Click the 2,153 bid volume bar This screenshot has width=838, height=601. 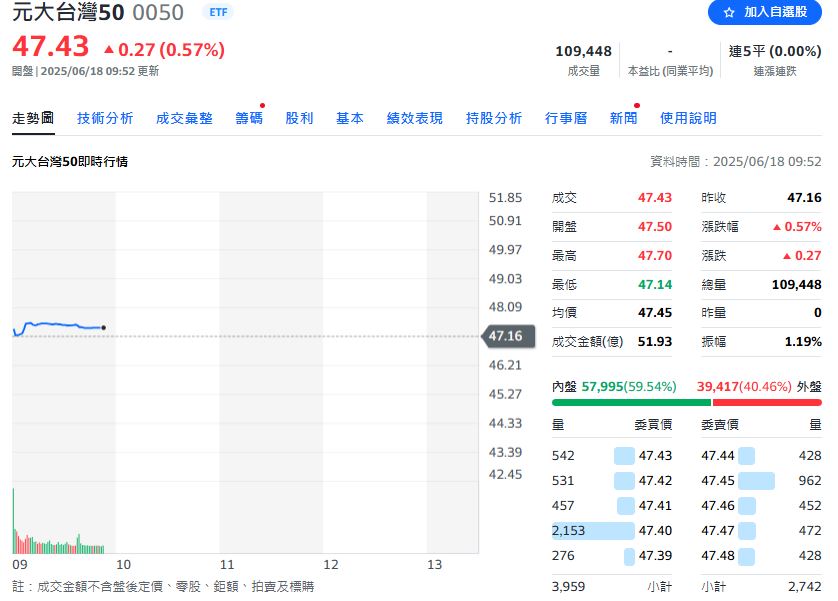click(x=593, y=530)
